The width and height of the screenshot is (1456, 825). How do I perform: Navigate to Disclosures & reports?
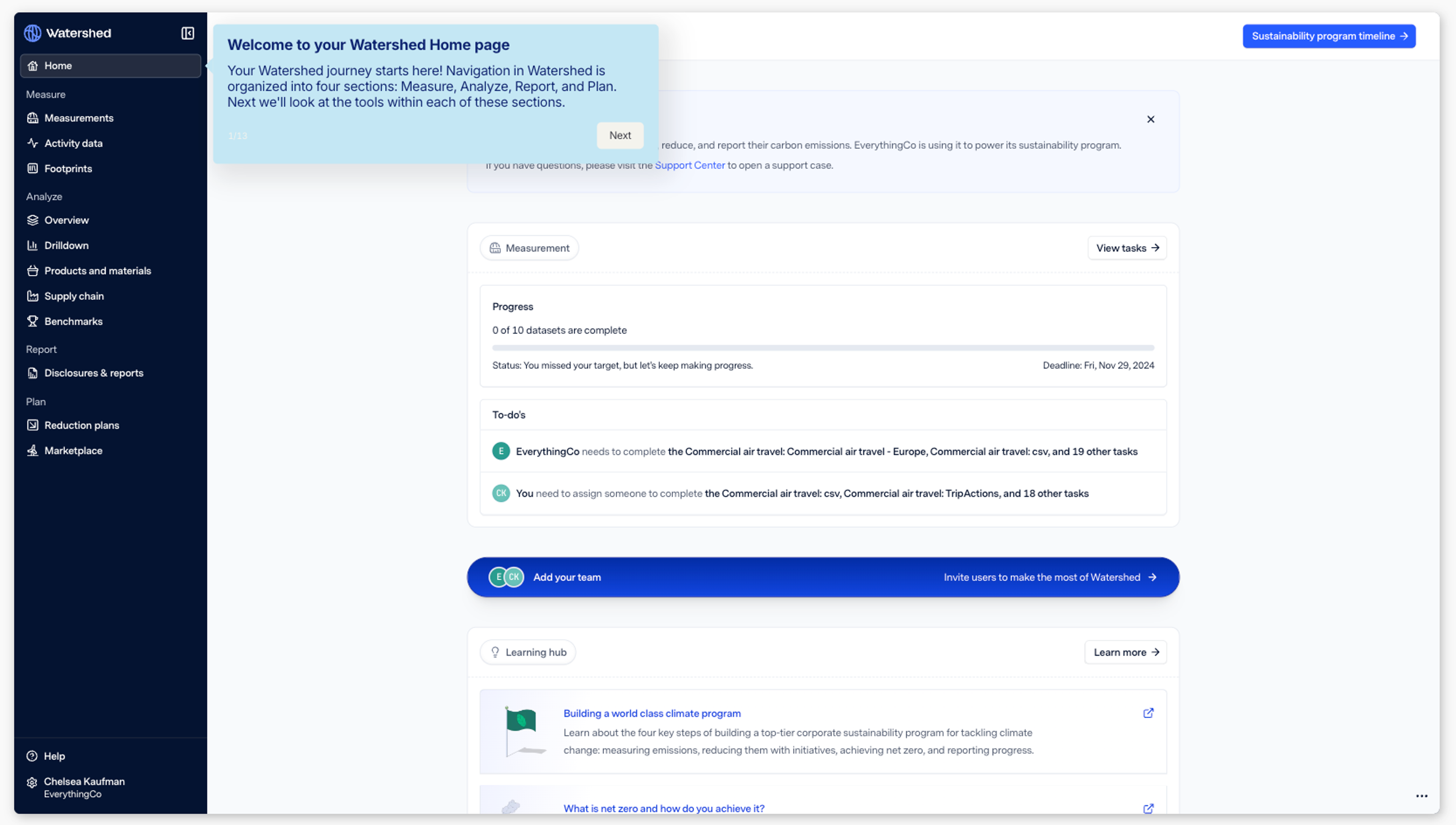point(94,373)
